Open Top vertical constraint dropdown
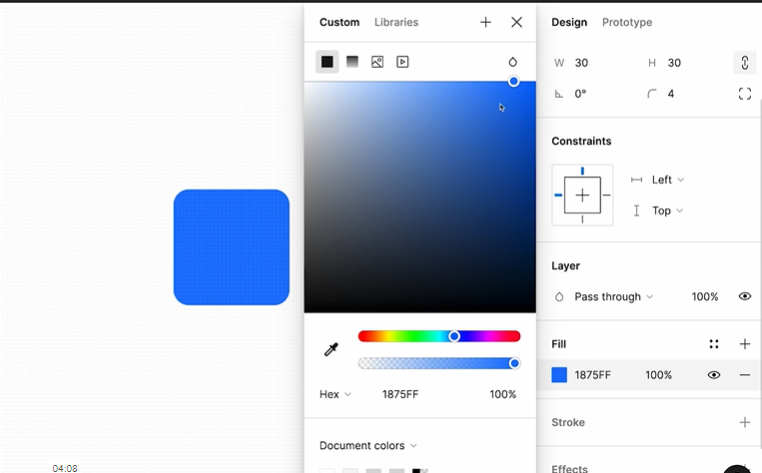The height and width of the screenshot is (473, 762). click(668, 210)
